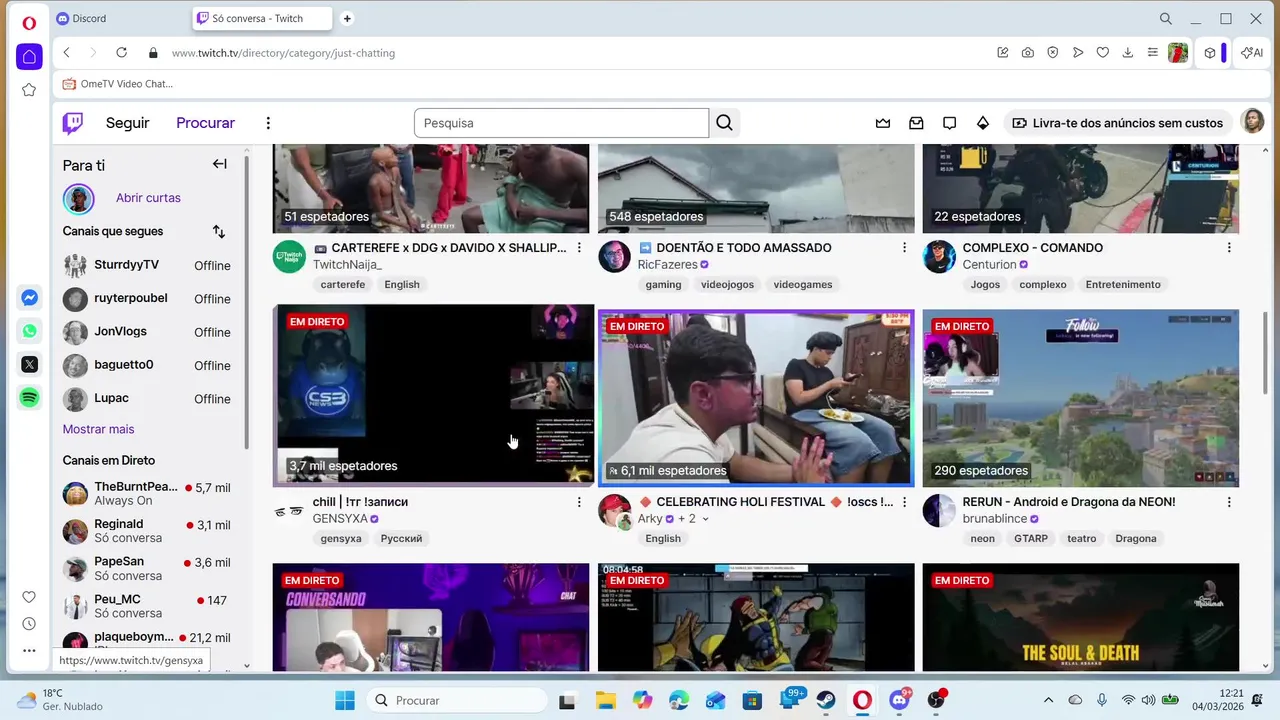Screen dimensions: 1280x720
Task: Select the Русский tag
Action: 401,538
